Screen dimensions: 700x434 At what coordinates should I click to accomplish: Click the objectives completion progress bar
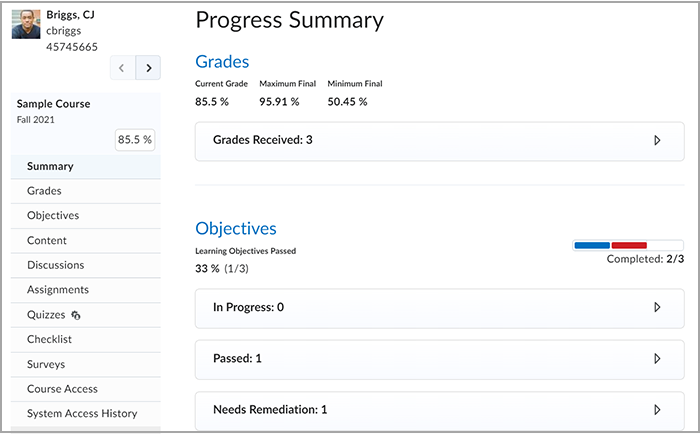(x=628, y=245)
